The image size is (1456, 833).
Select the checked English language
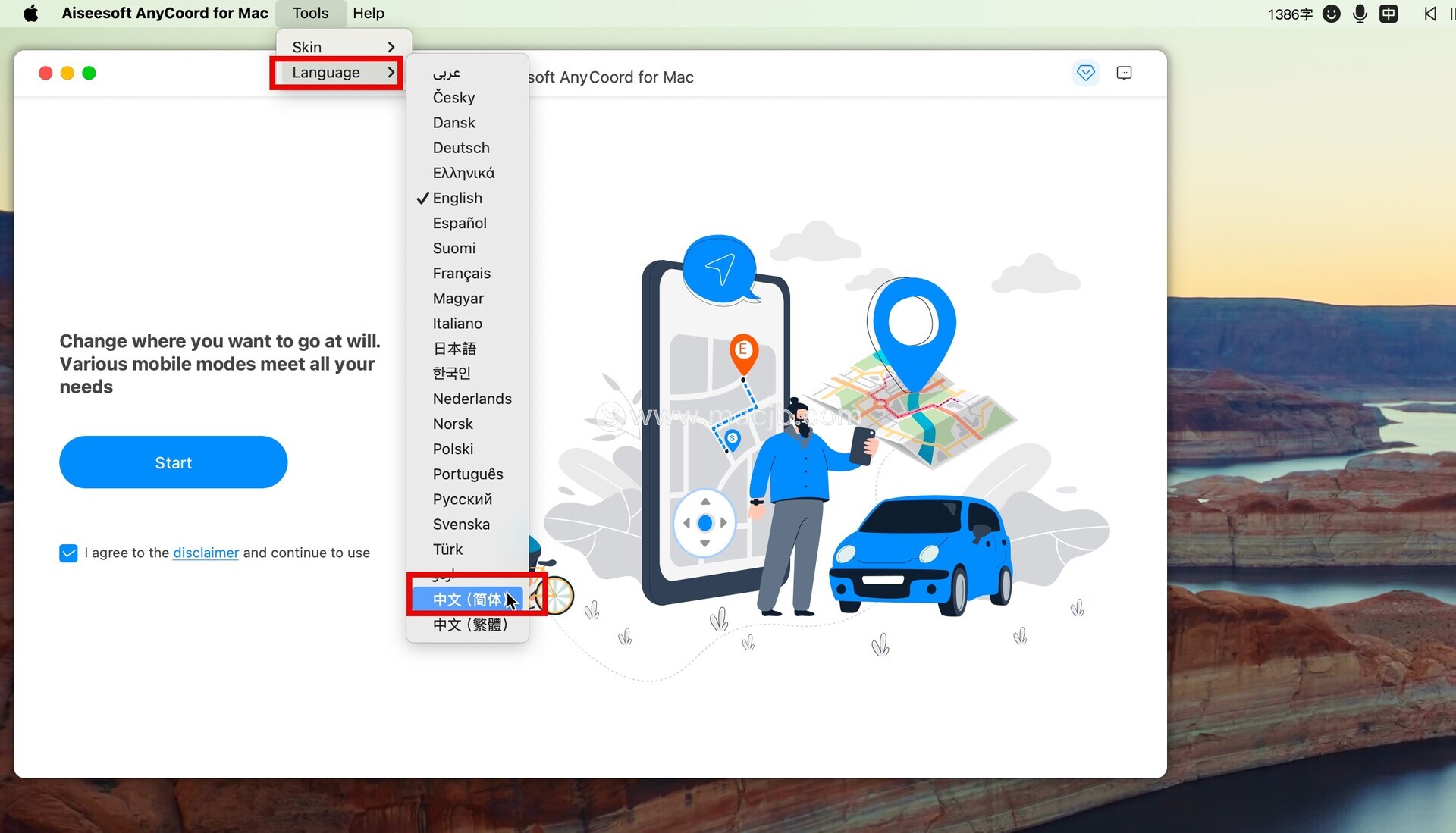click(467, 198)
